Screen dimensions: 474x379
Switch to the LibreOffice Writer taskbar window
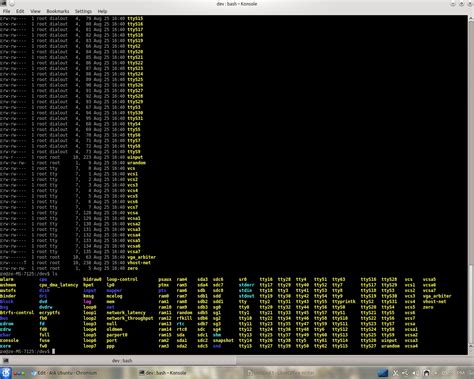coord(280,373)
